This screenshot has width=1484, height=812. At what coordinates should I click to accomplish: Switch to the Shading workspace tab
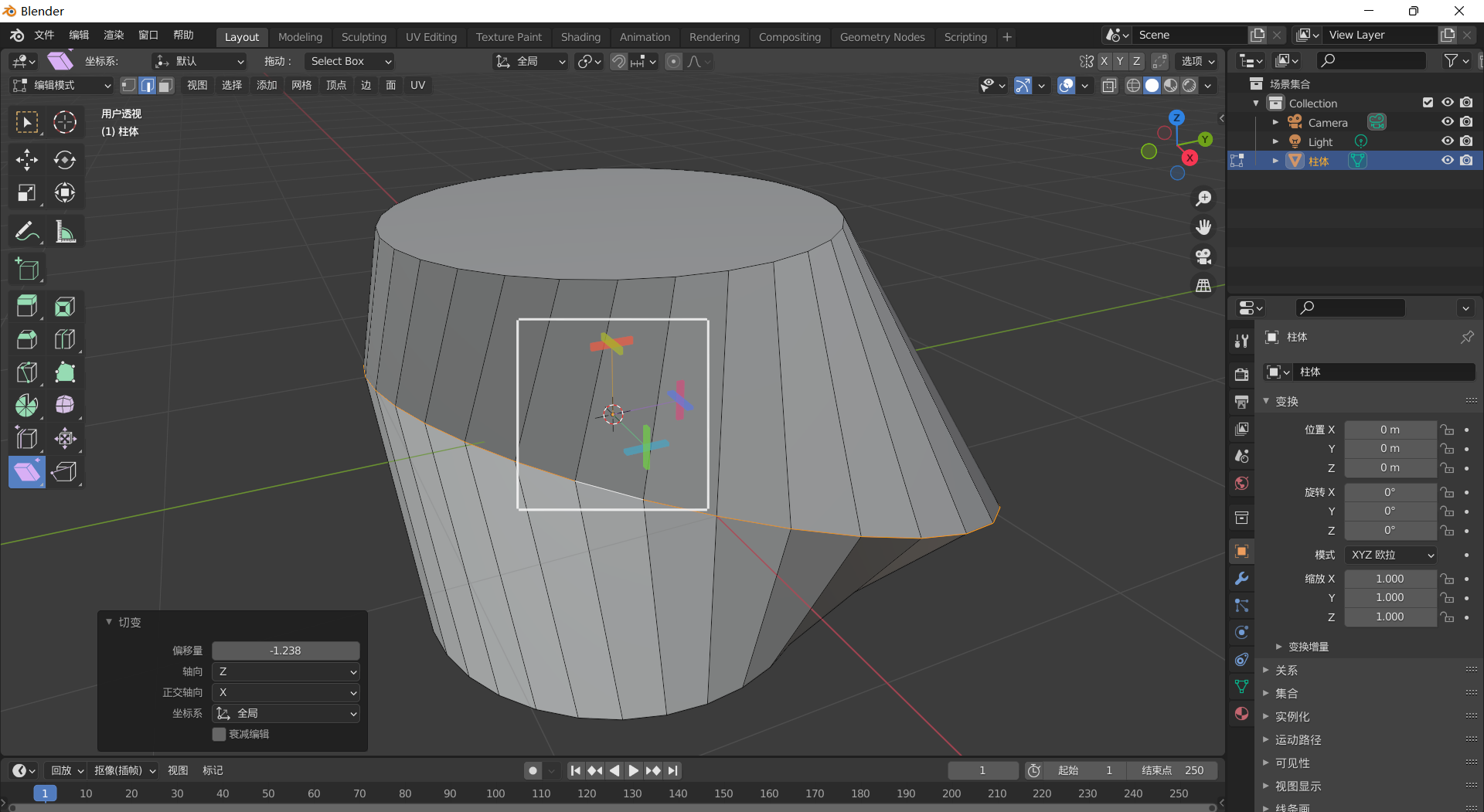coord(580,37)
